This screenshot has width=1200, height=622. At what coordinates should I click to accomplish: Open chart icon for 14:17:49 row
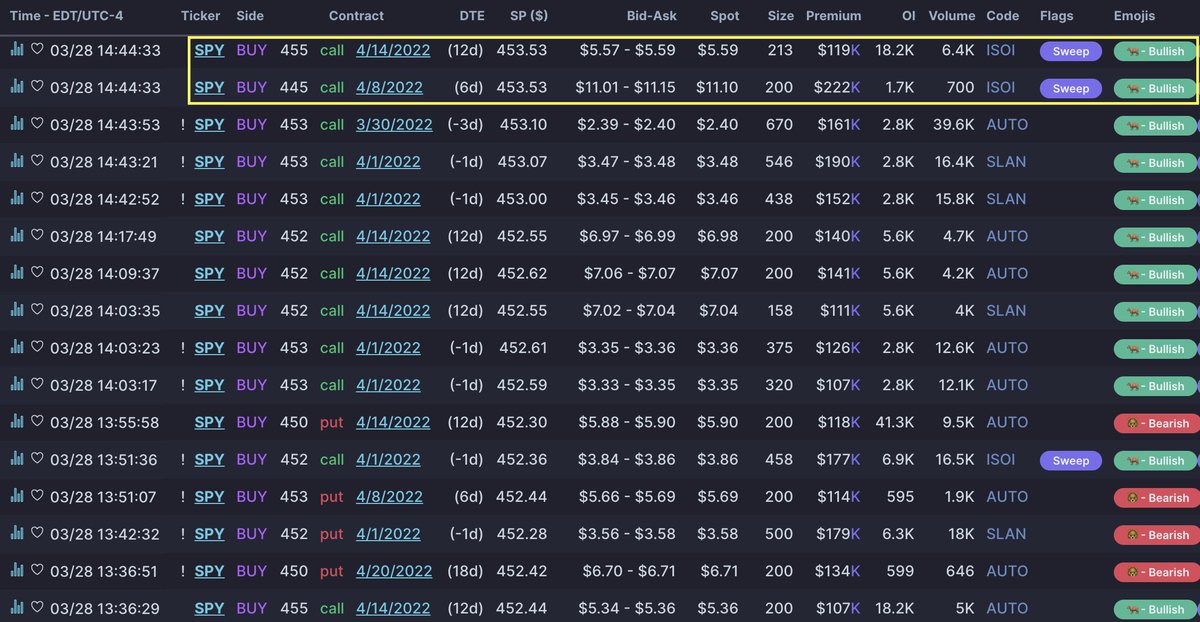point(17,236)
